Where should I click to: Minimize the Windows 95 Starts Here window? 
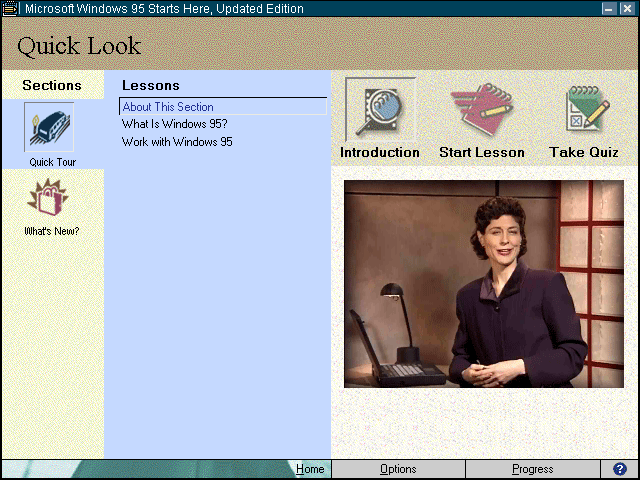click(x=609, y=9)
